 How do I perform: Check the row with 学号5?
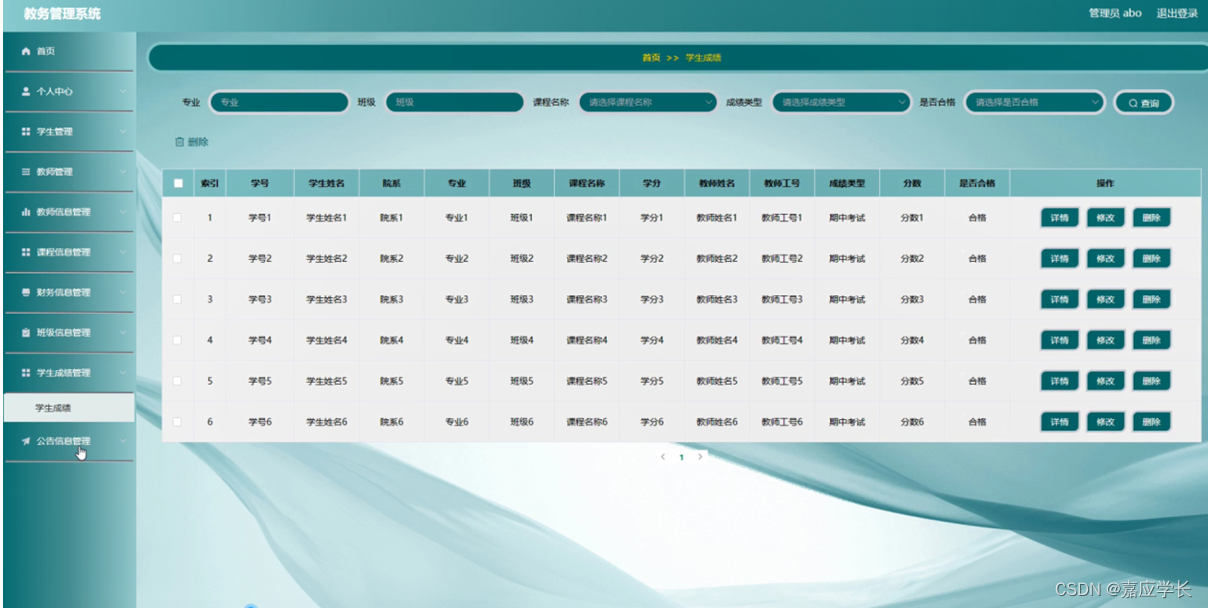(x=178, y=381)
